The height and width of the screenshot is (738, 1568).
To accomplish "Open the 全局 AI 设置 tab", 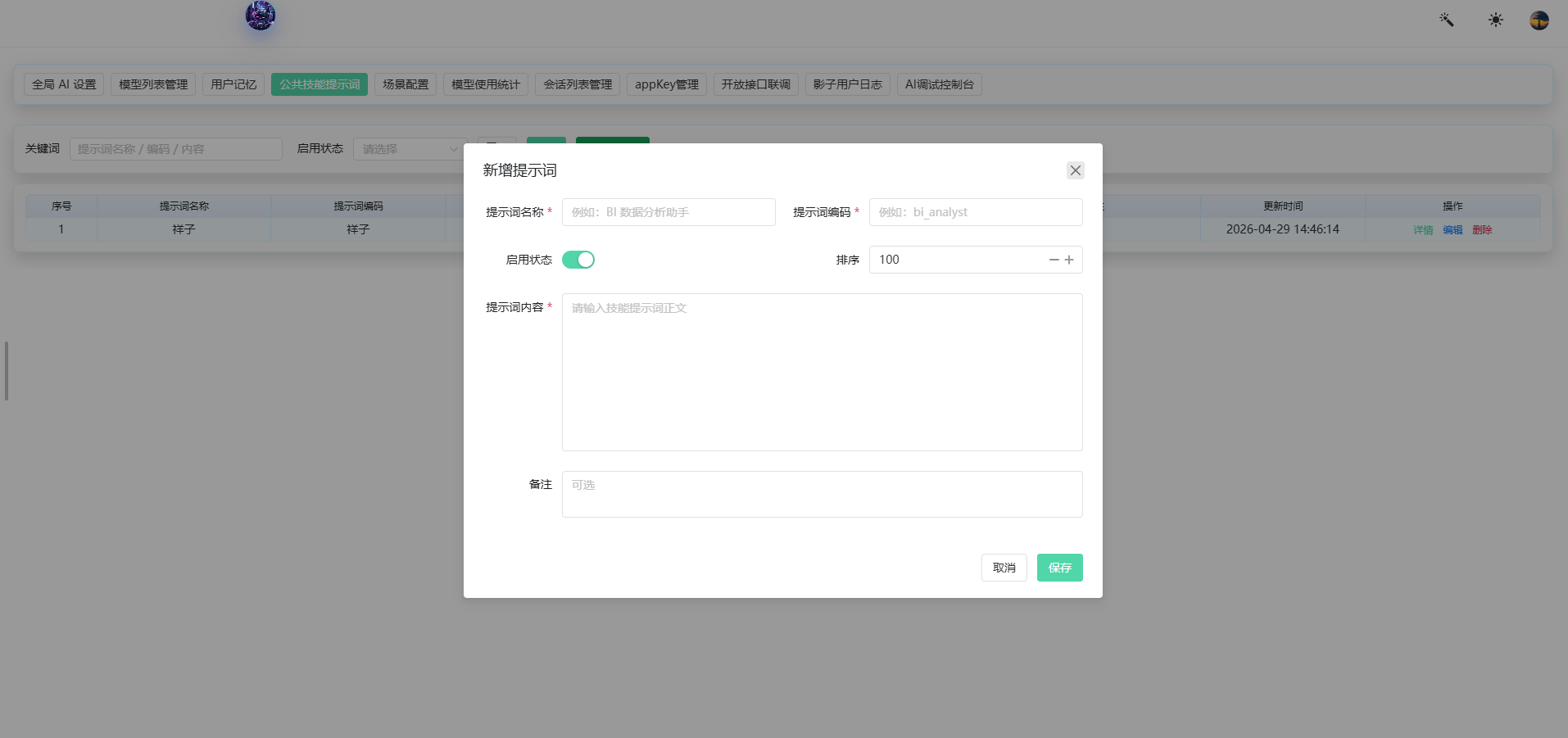I will (64, 84).
